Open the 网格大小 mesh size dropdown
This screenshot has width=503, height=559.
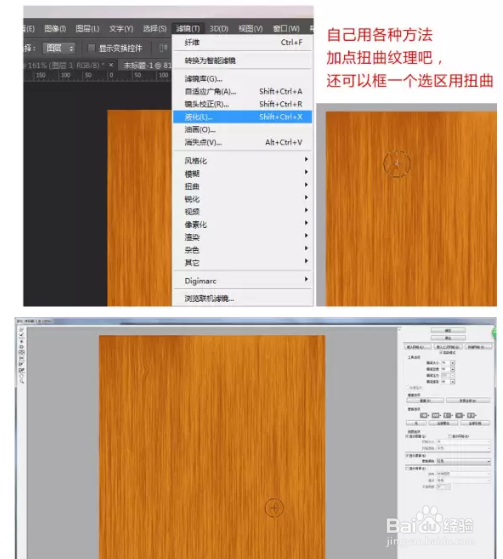463,442
